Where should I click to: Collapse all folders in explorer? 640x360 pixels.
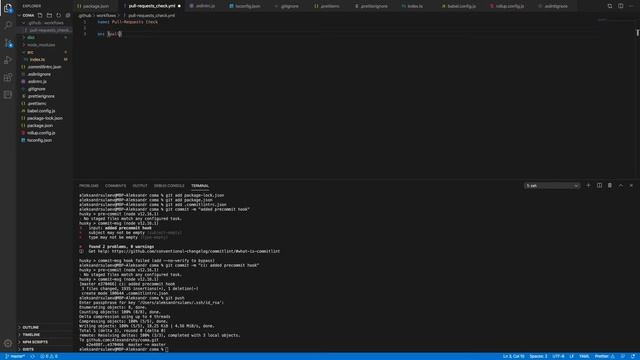[68, 15]
